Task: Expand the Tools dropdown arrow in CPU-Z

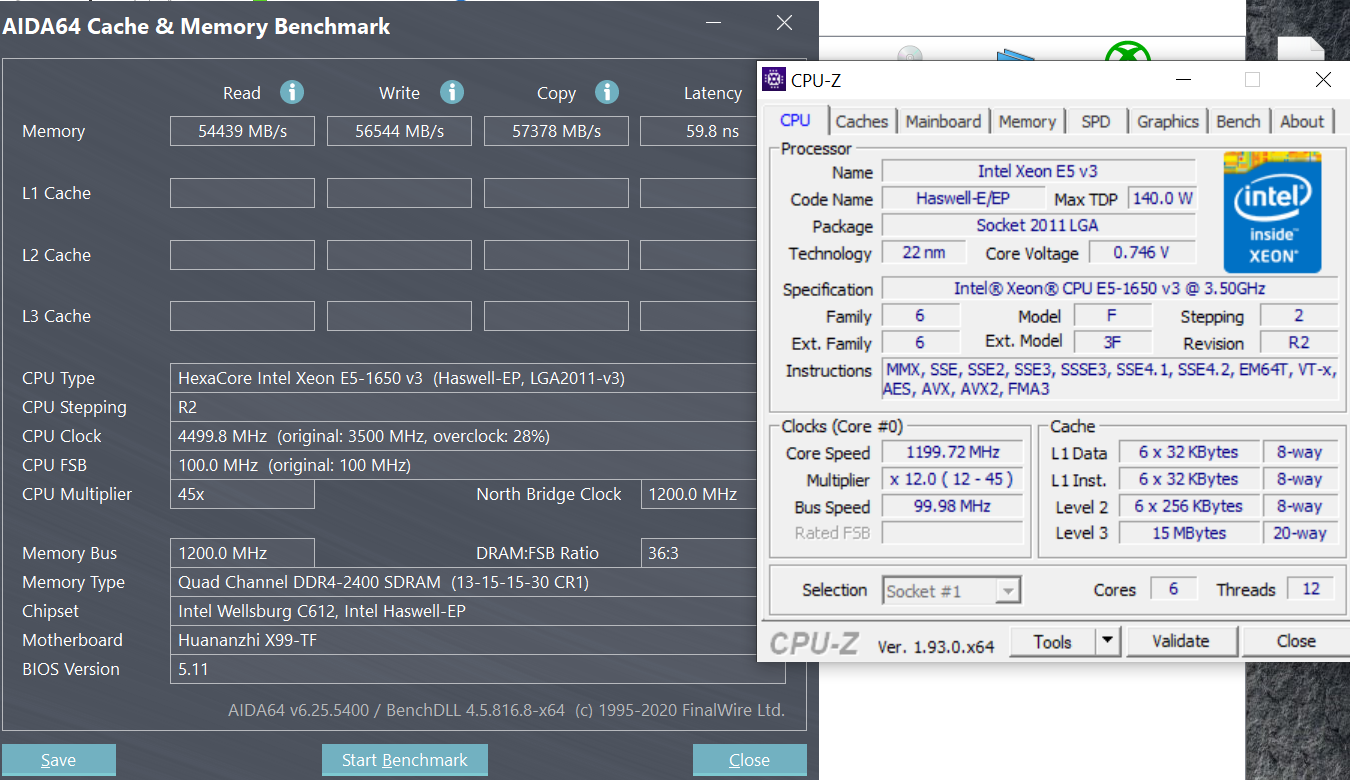Action: pos(1107,642)
